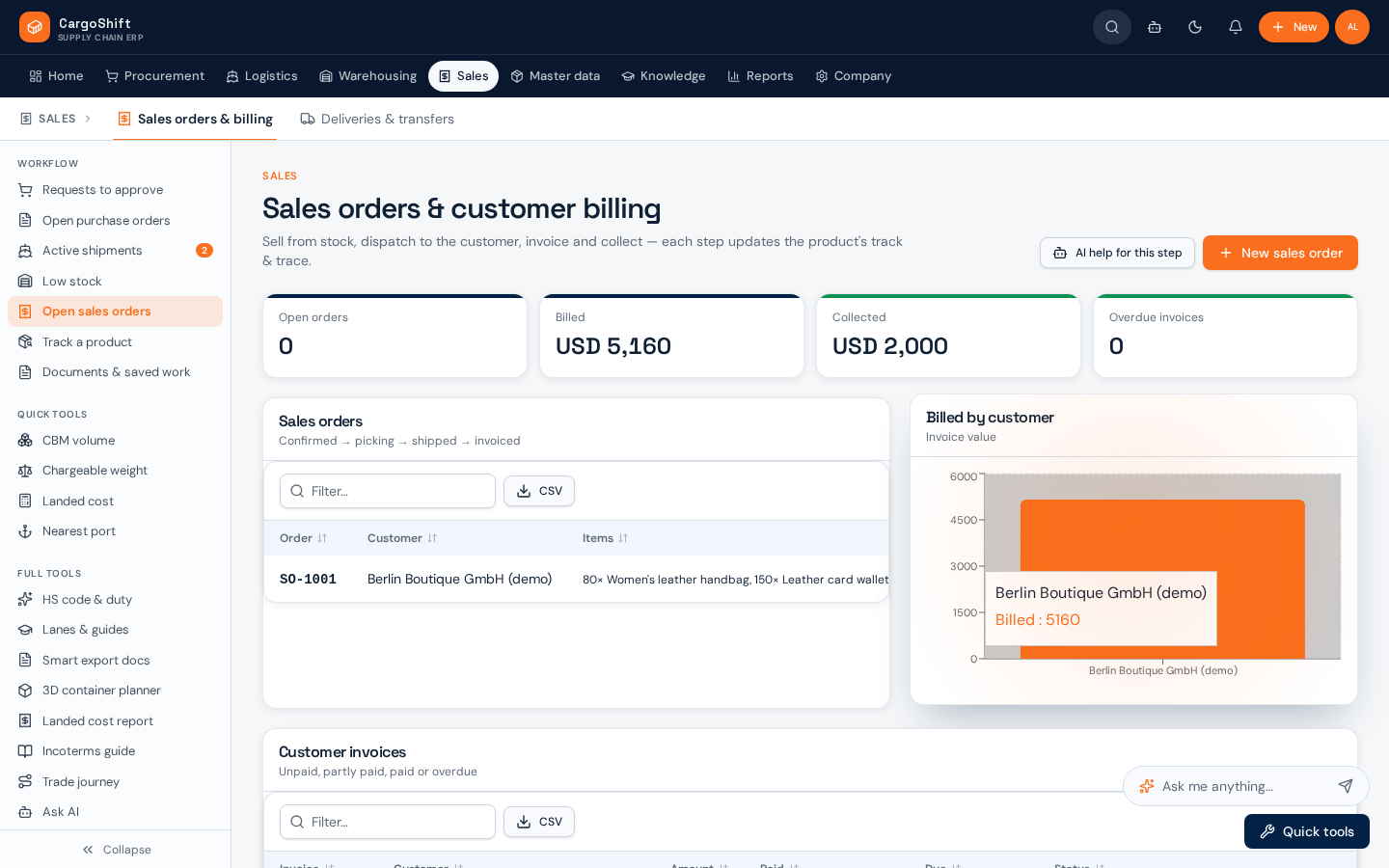
Task: Click the customer invoices Filter field
Action: point(388,822)
